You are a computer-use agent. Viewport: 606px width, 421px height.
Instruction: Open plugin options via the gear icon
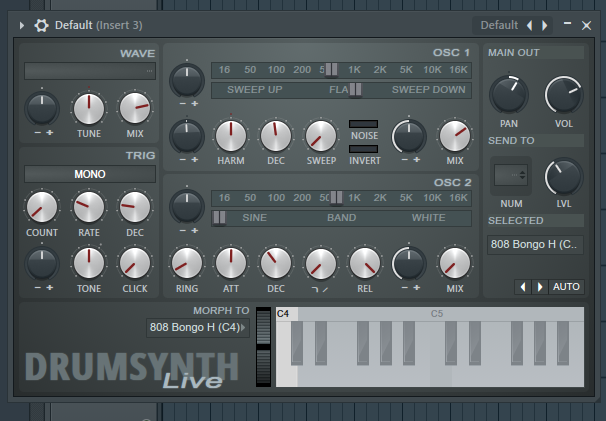[x=41, y=26]
